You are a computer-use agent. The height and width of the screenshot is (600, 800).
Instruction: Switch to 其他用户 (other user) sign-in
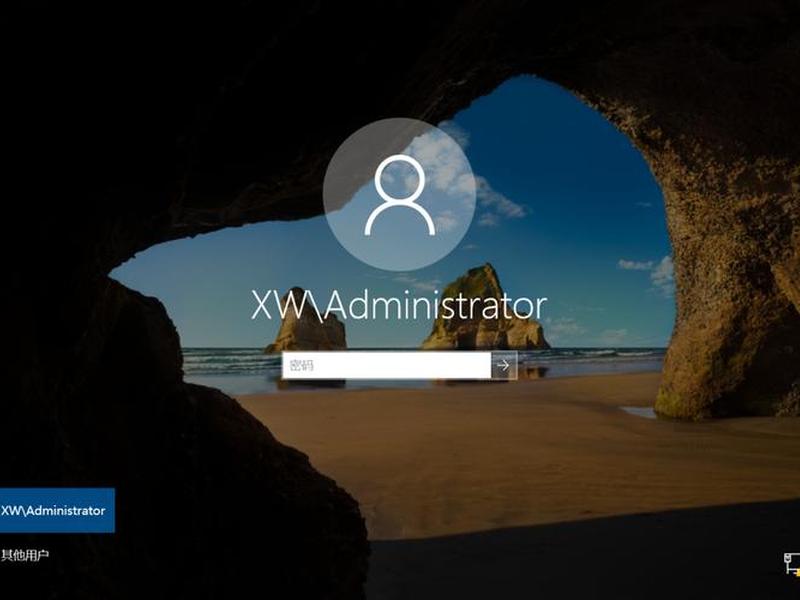pos(24,555)
